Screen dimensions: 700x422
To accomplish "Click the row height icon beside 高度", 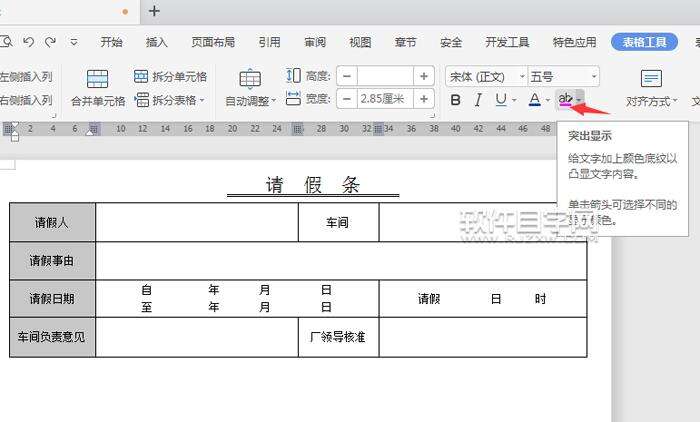I will [x=293, y=75].
